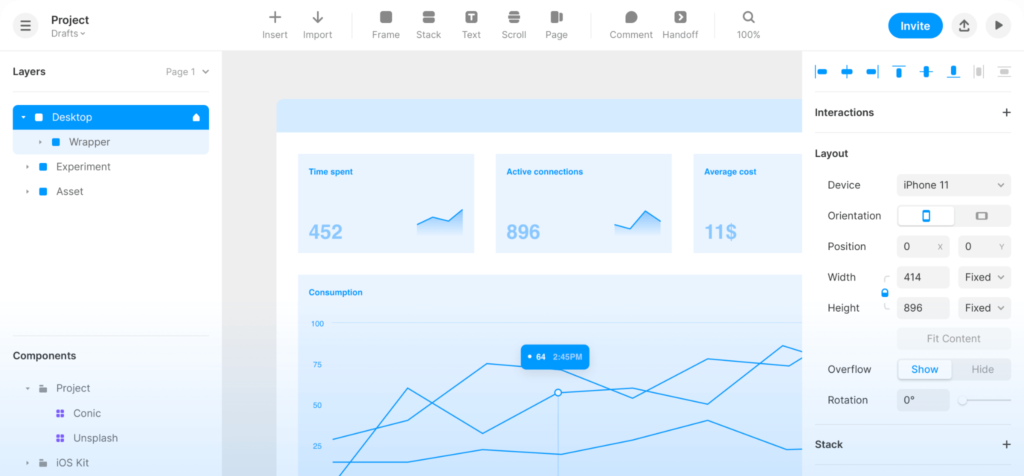Click the Fit Content button

953,338
